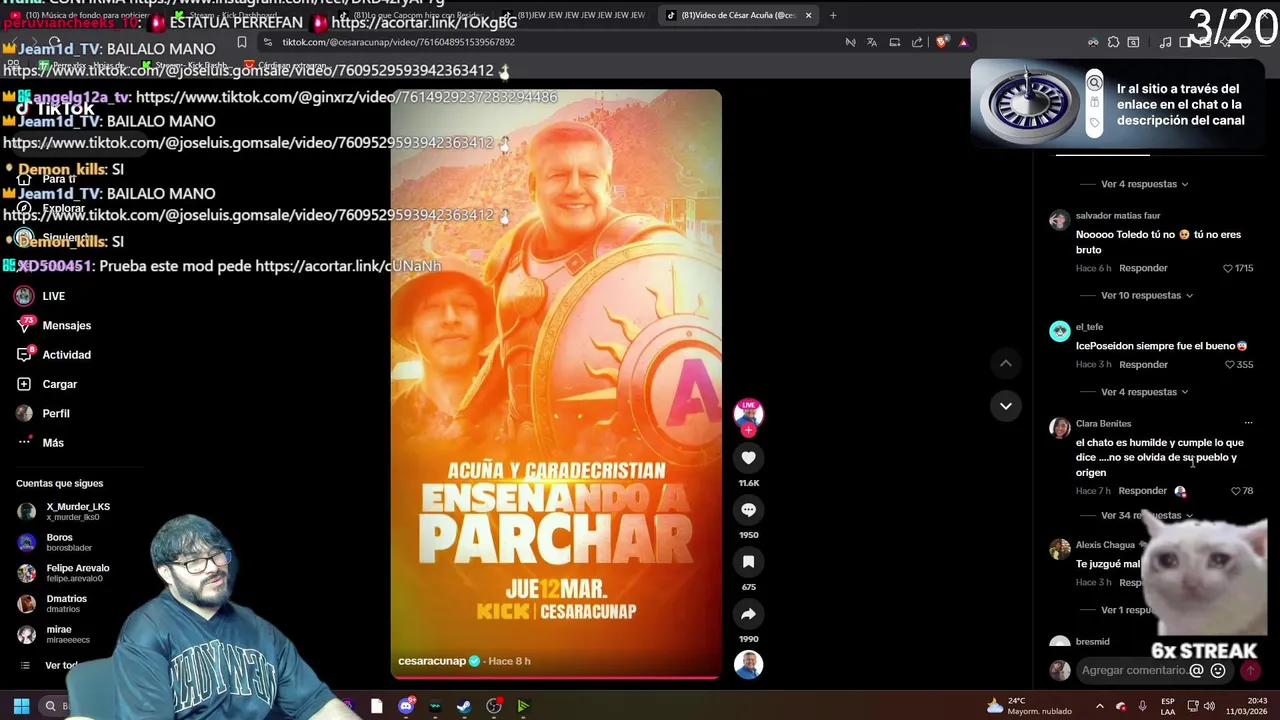Post comment with red arrow button

(x=1250, y=671)
